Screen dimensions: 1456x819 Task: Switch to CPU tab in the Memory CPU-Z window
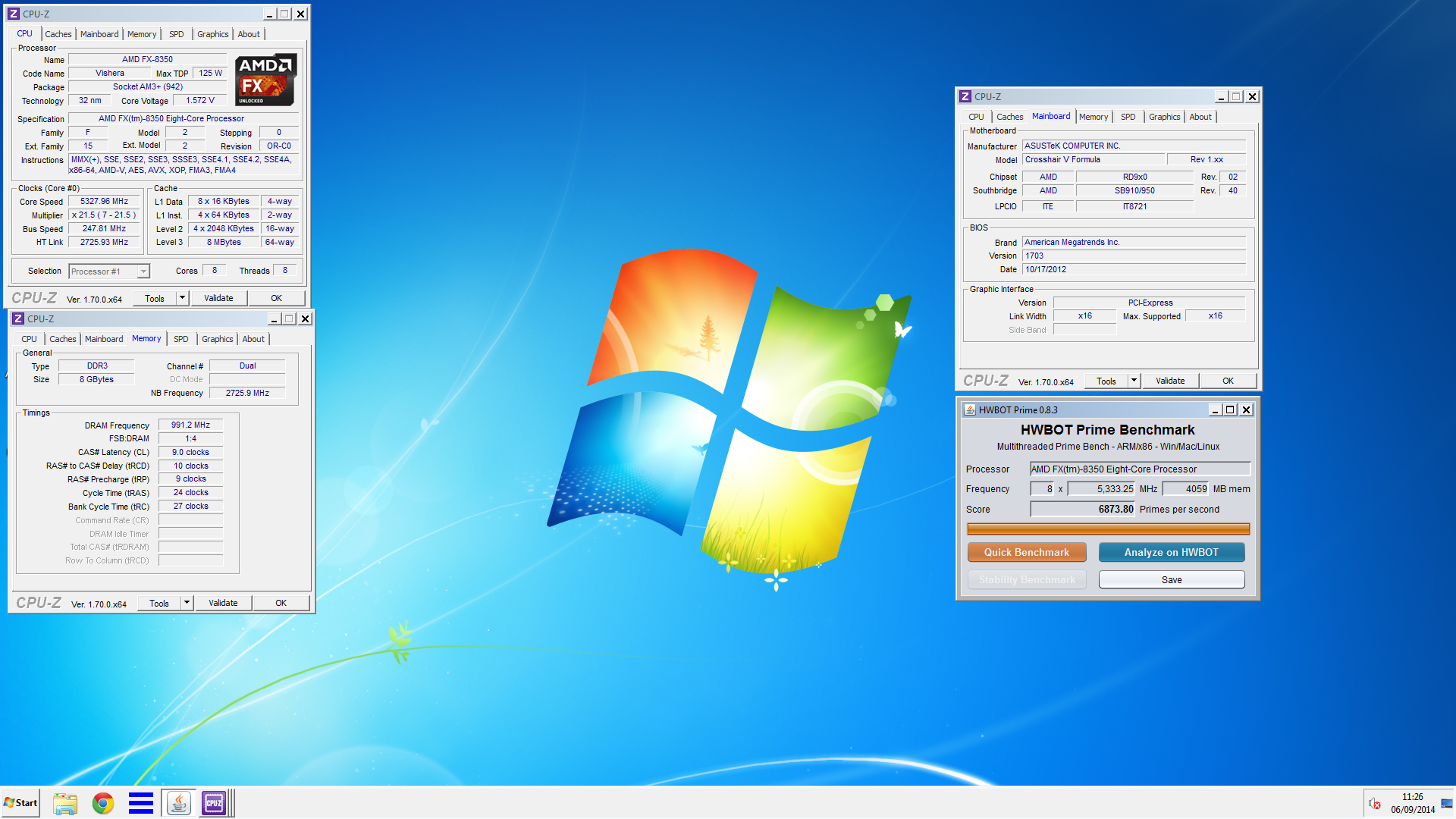click(x=29, y=339)
